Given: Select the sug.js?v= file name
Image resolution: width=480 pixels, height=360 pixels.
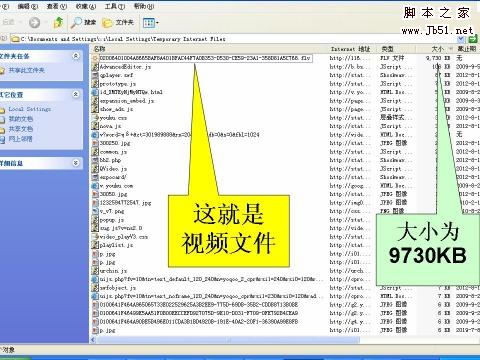Looking at the screenshot, I should (121, 228).
